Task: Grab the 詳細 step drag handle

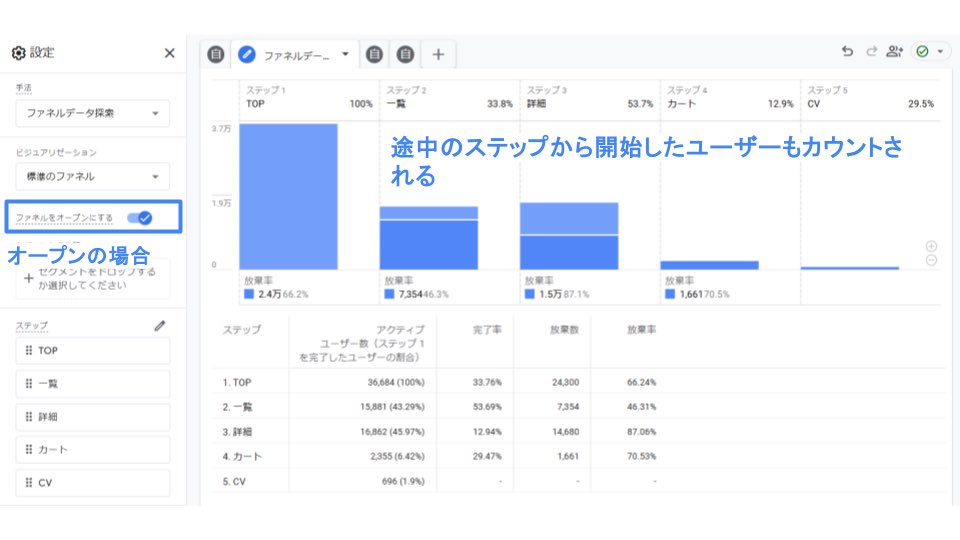Action: [28, 416]
